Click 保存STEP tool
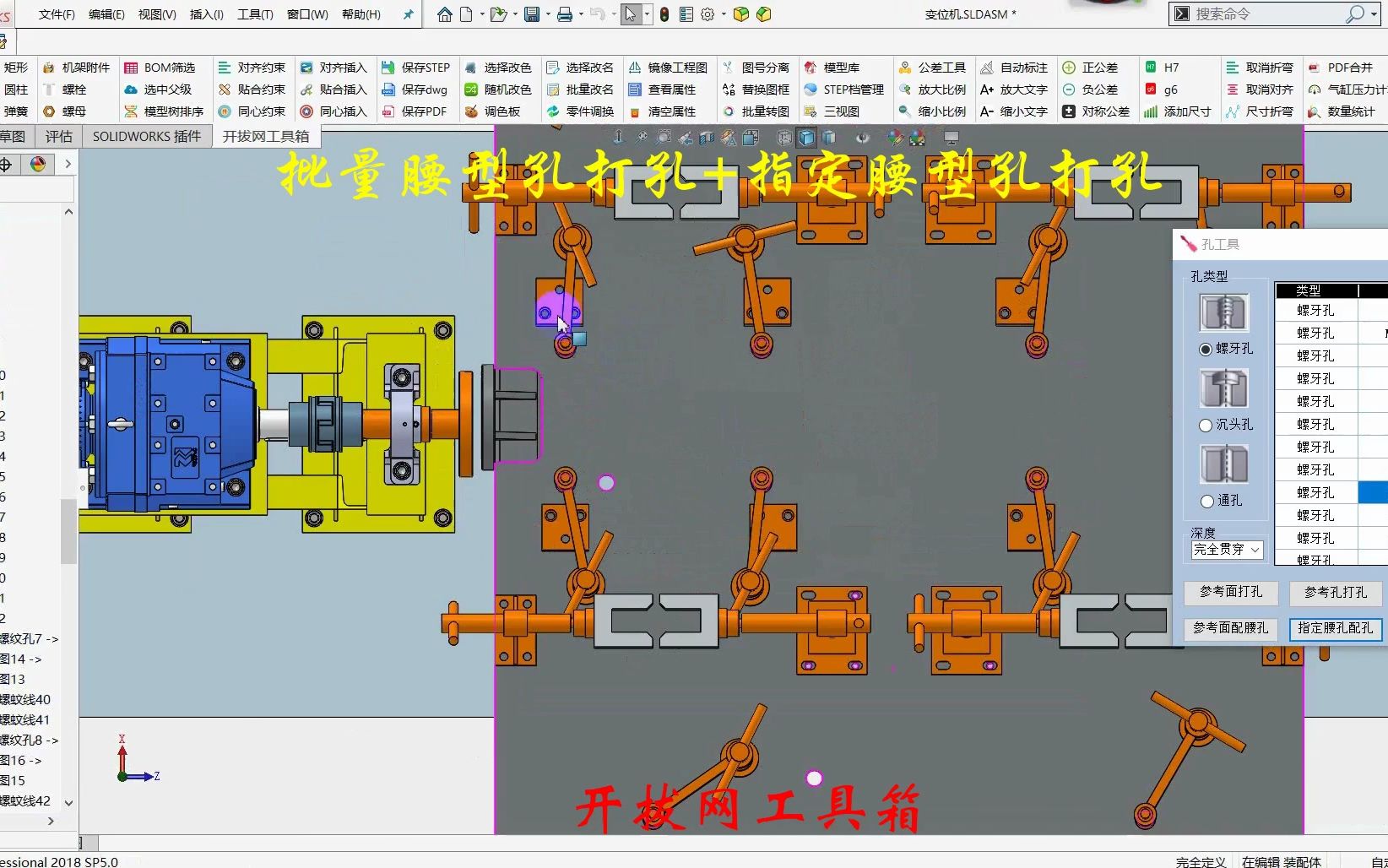 pyautogui.click(x=415, y=68)
